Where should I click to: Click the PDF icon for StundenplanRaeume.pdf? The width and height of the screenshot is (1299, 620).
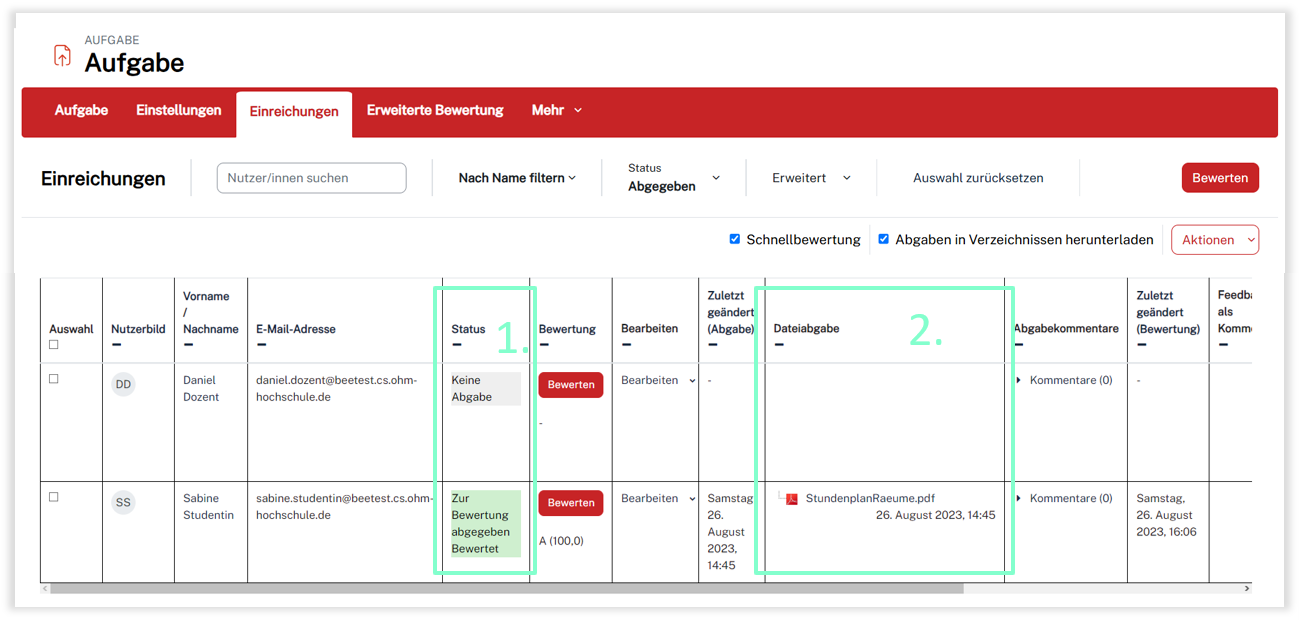[x=791, y=499]
